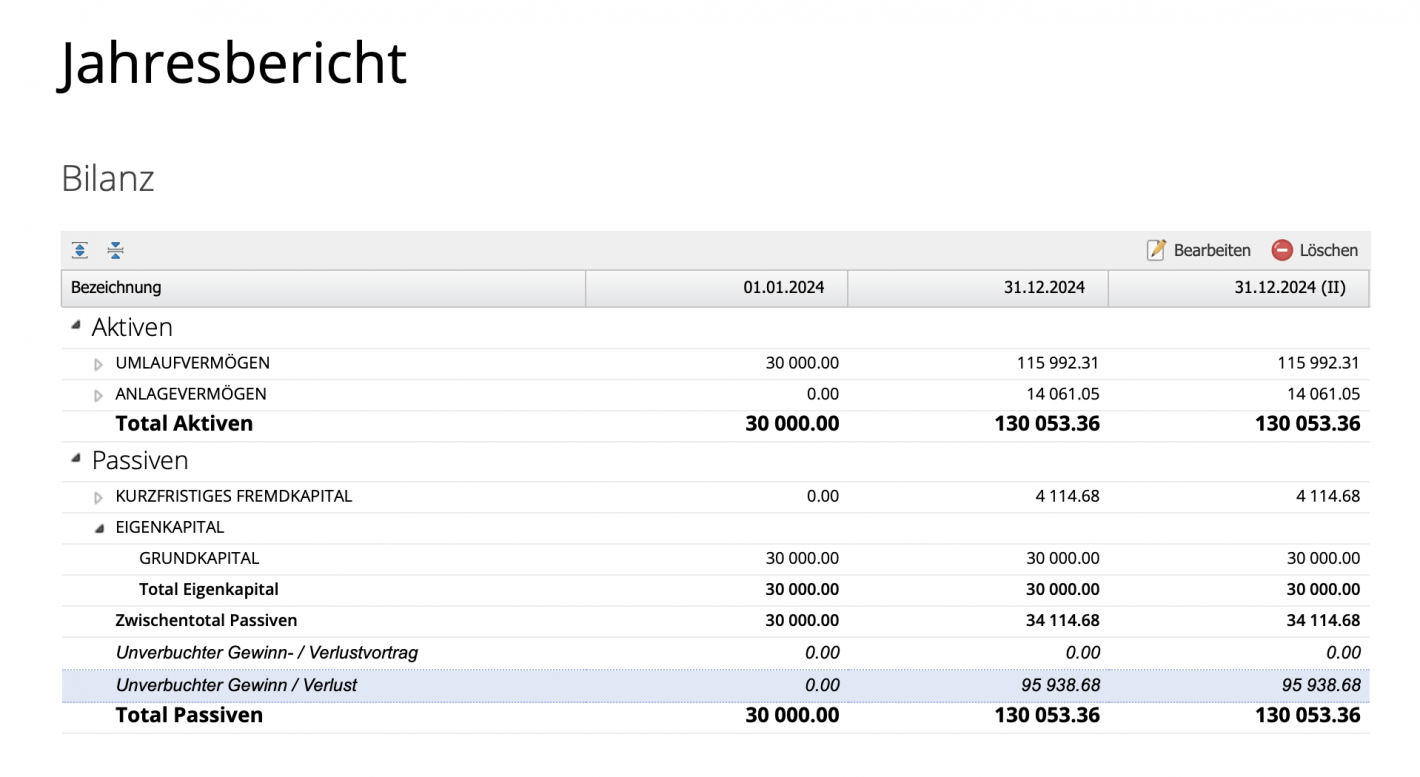Collapse the Passiven section
Screen dimensions: 1420x777
[x=74, y=456]
